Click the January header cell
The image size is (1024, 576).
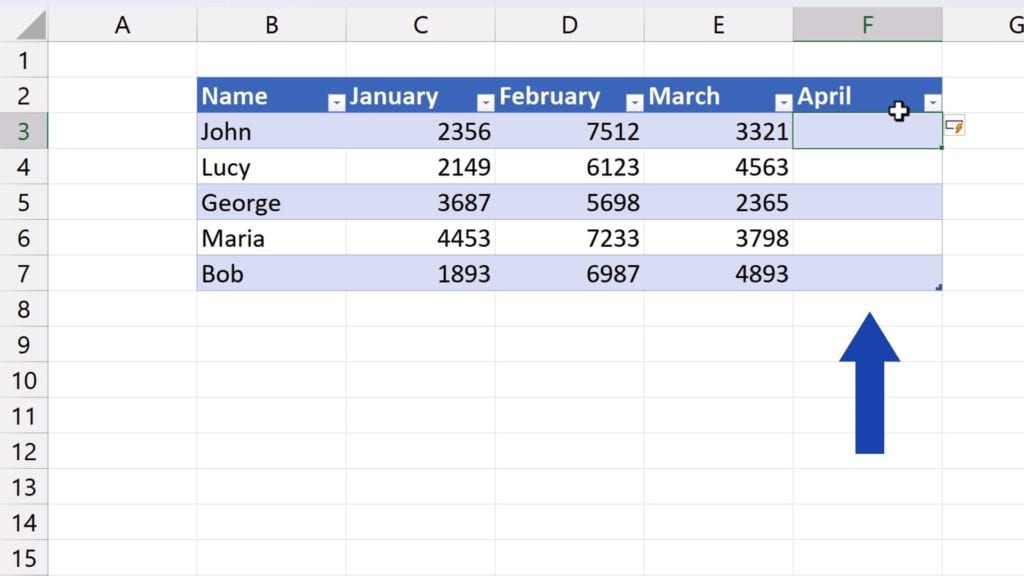(421, 95)
